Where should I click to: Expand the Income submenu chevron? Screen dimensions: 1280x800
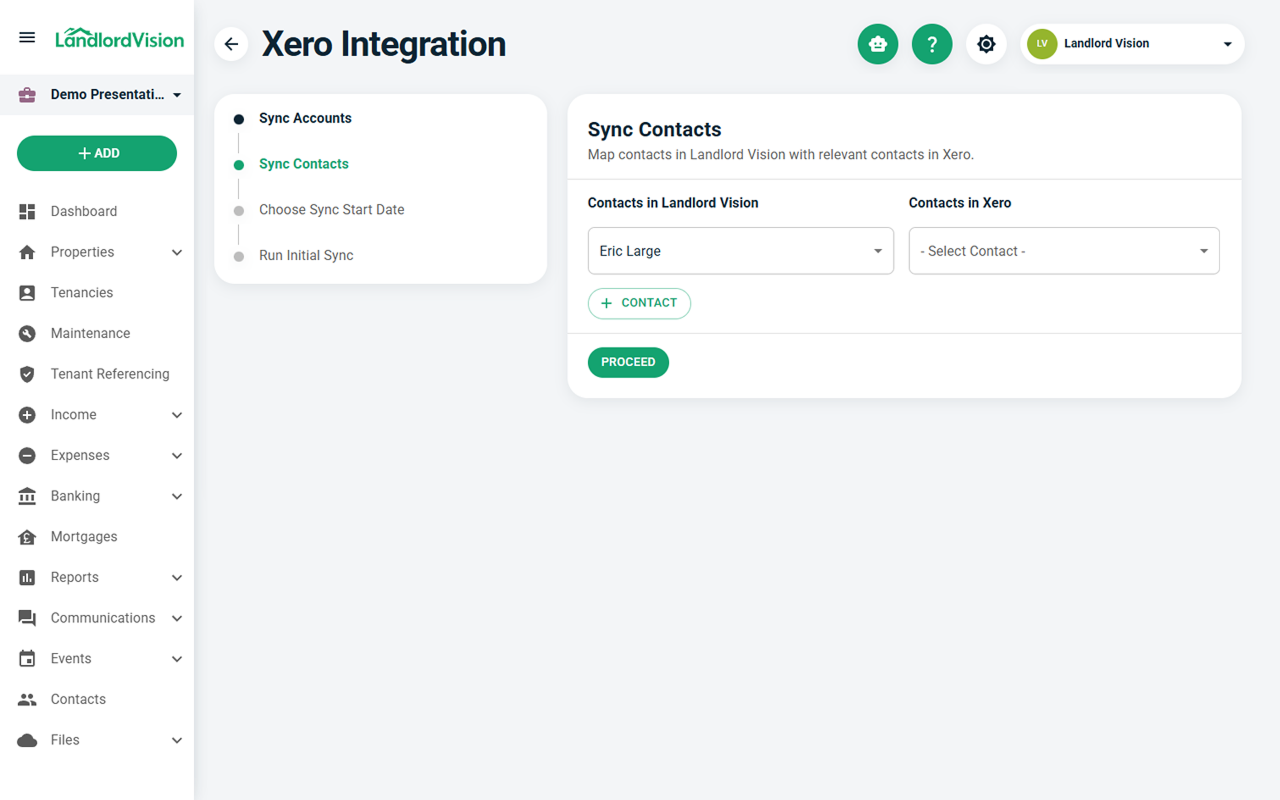click(x=177, y=415)
